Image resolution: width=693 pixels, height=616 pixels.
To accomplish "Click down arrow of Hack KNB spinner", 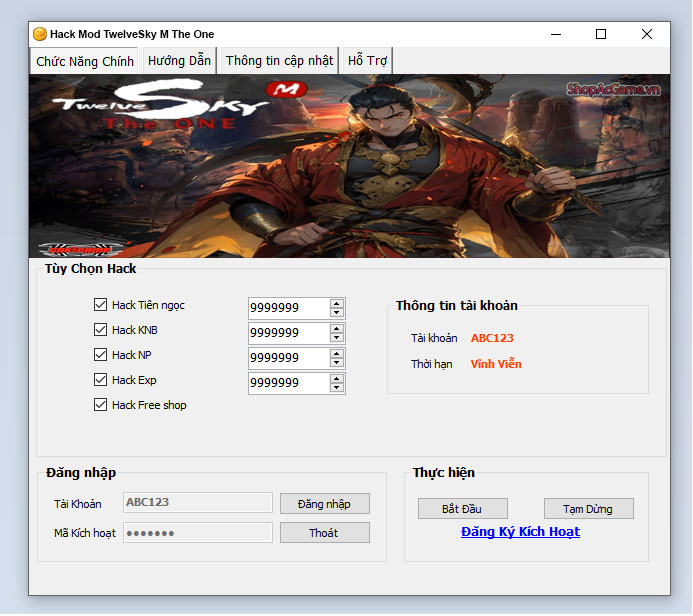I will click(x=337, y=338).
